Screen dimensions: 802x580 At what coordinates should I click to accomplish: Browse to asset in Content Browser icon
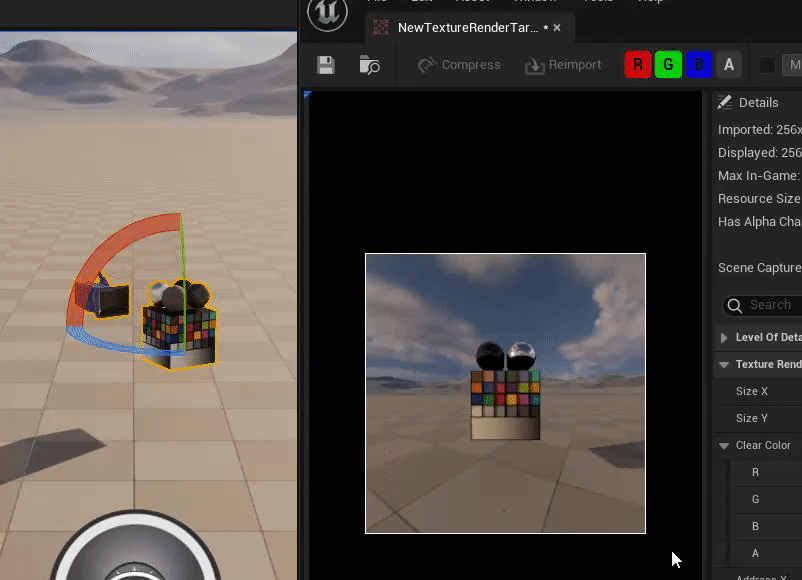coord(369,65)
